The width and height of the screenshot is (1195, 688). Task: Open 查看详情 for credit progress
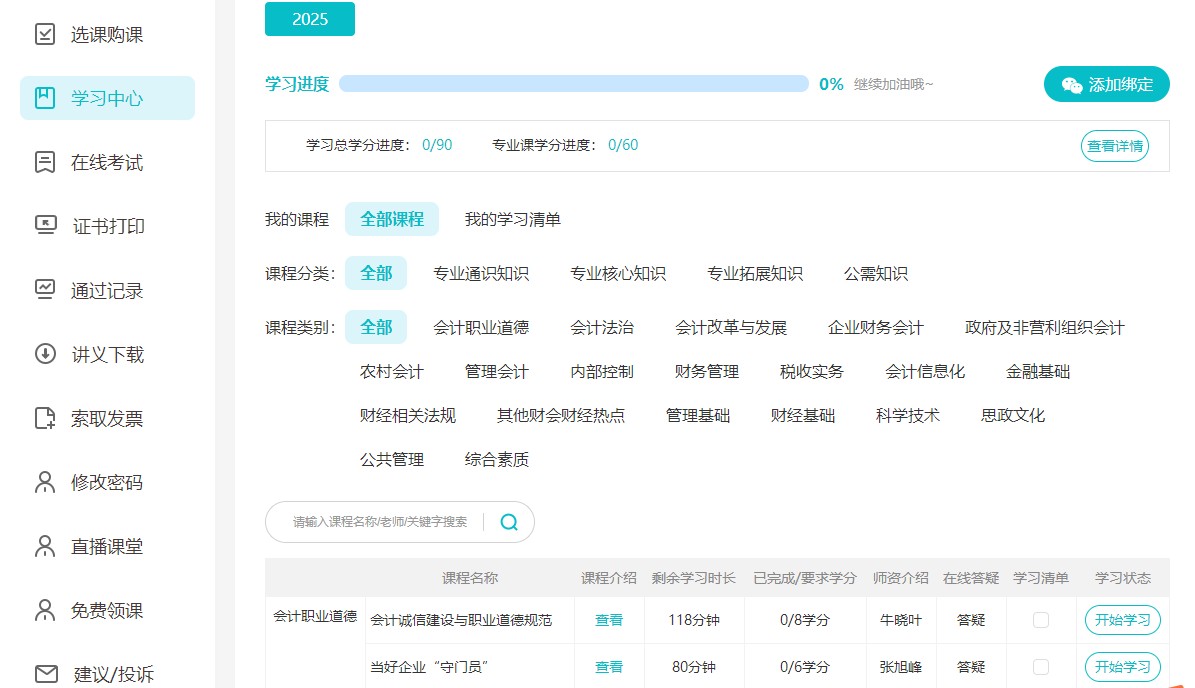pyautogui.click(x=1114, y=146)
